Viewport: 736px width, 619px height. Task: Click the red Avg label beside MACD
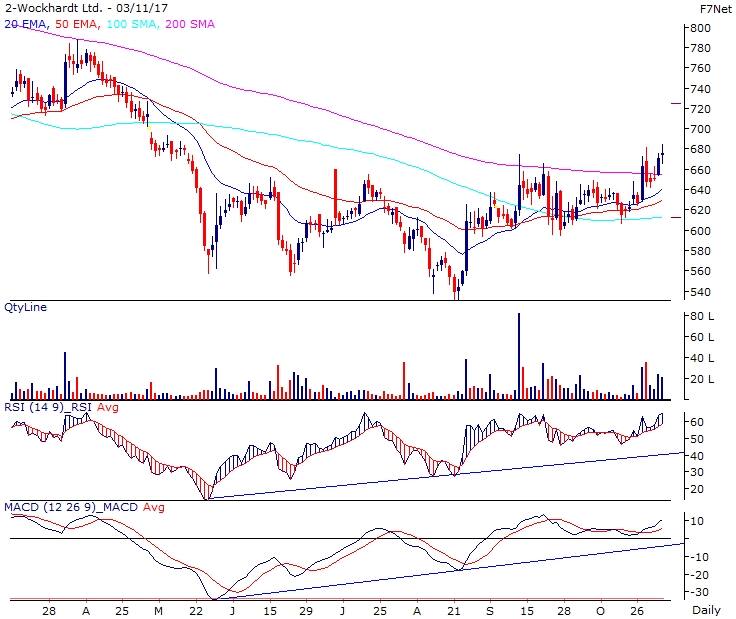point(153,508)
